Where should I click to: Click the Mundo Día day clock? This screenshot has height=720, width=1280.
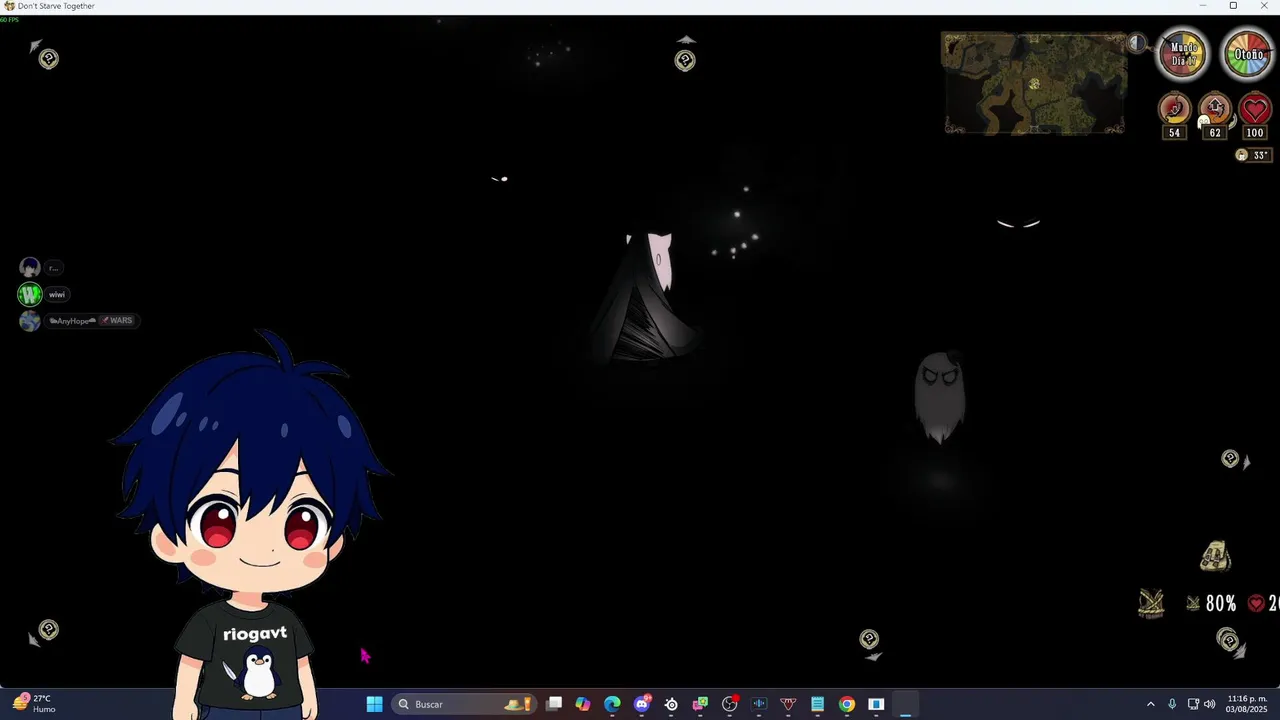[1184, 54]
